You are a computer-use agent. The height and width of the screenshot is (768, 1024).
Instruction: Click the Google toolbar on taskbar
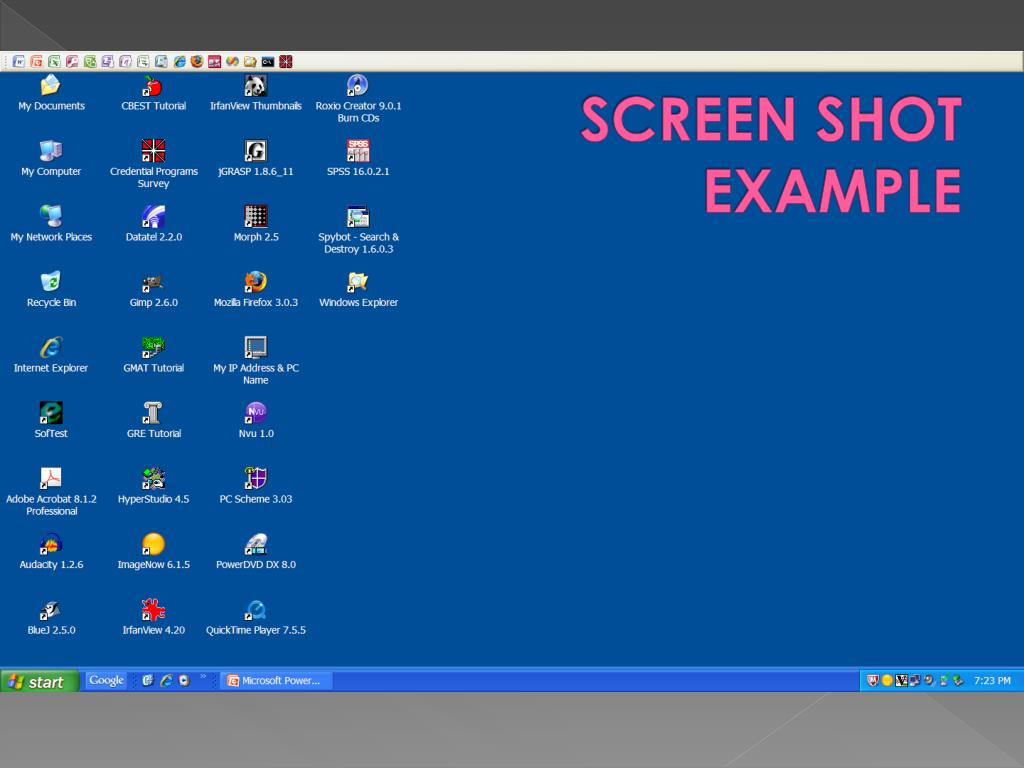pos(106,680)
